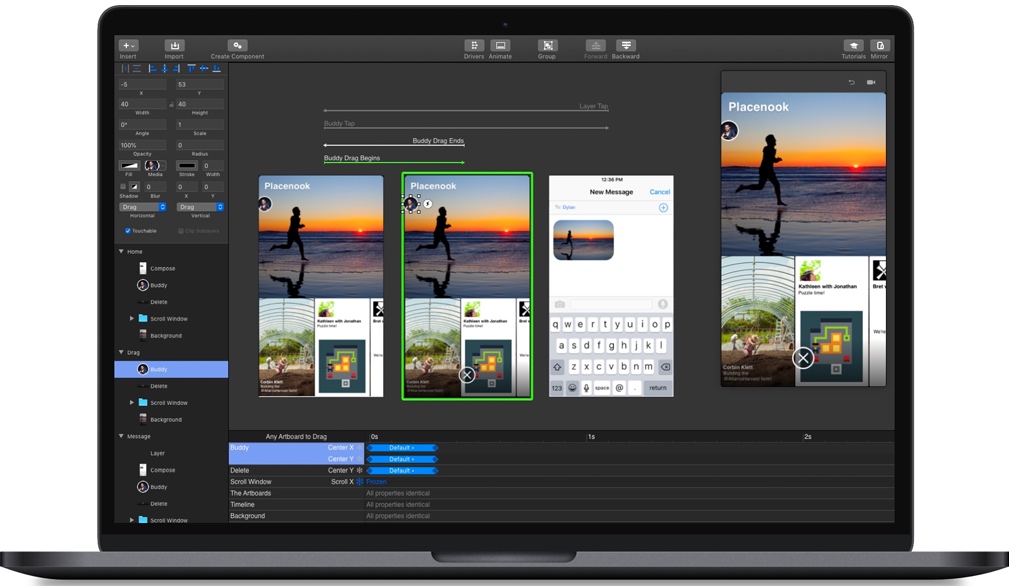Image resolution: width=1009 pixels, height=586 pixels.
Task: Send the layer Backward
Action: point(626,46)
